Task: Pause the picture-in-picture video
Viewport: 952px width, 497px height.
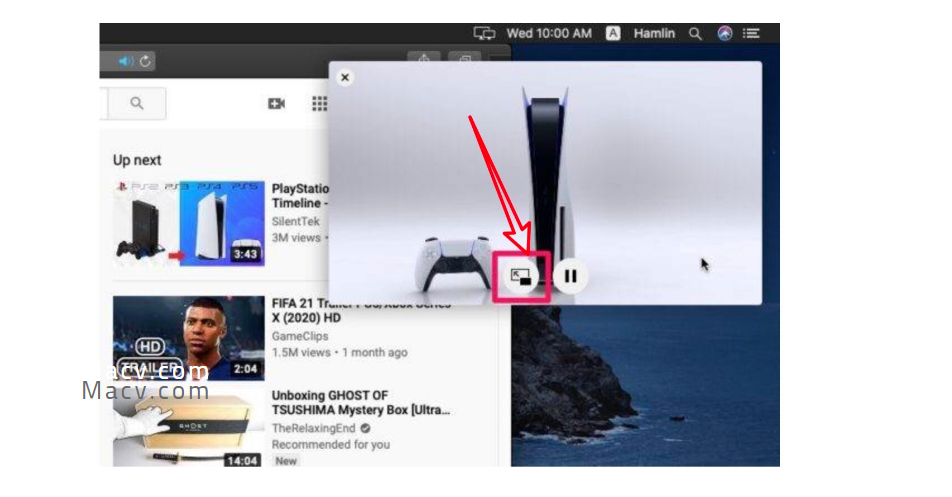Action: 570,277
